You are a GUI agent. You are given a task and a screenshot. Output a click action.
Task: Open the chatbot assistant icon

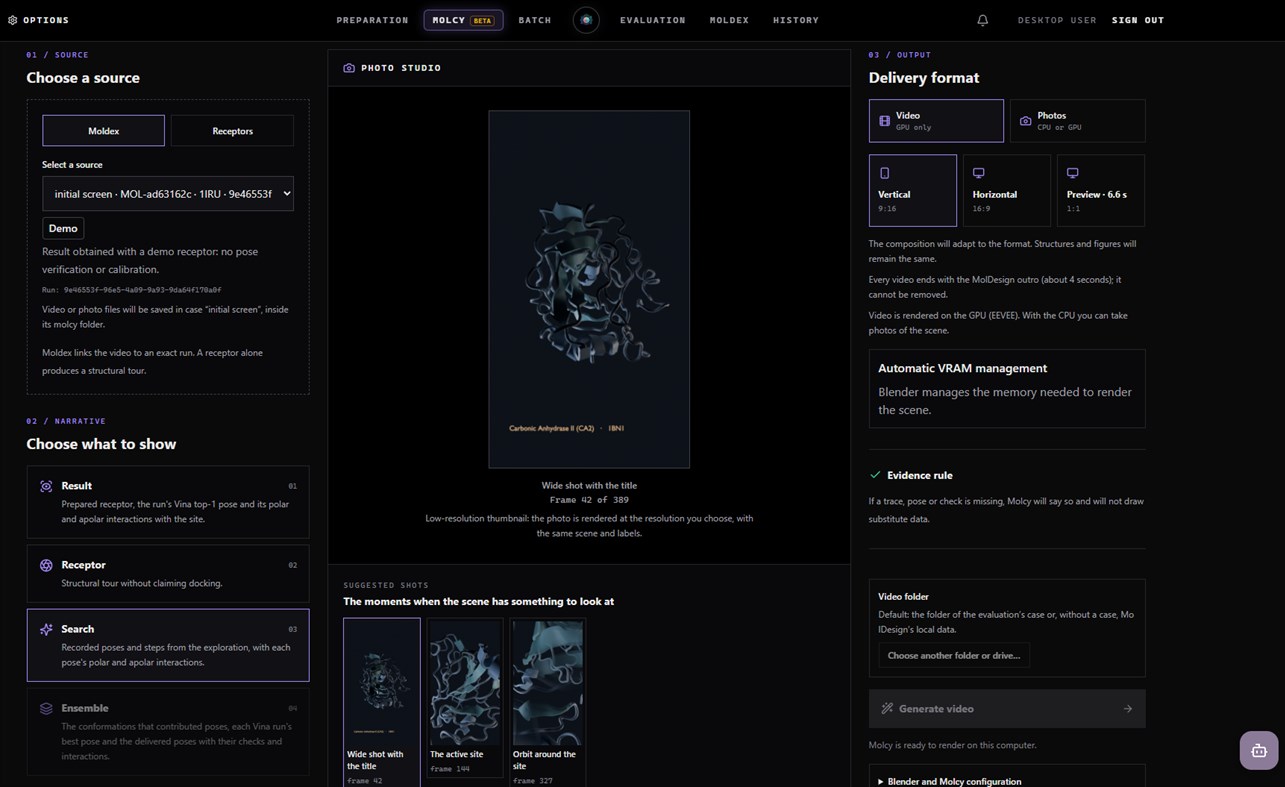pos(1258,751)
